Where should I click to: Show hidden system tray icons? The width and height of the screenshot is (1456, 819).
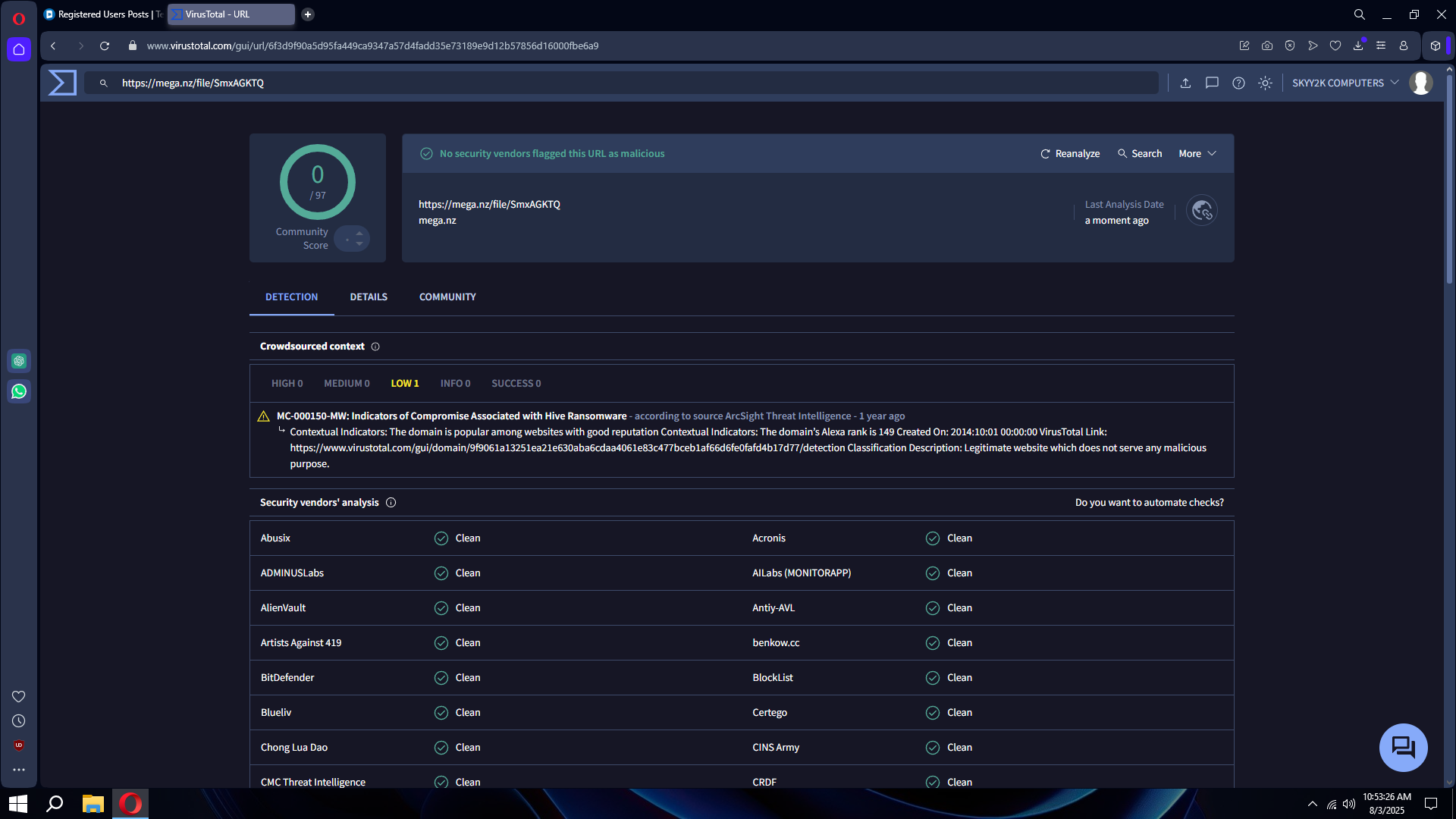point(1313,804)
